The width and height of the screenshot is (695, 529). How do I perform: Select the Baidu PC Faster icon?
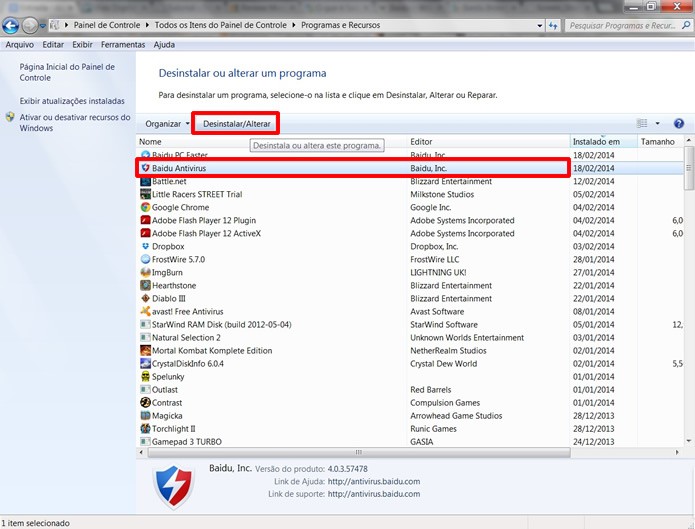click(x=145, y=155)
